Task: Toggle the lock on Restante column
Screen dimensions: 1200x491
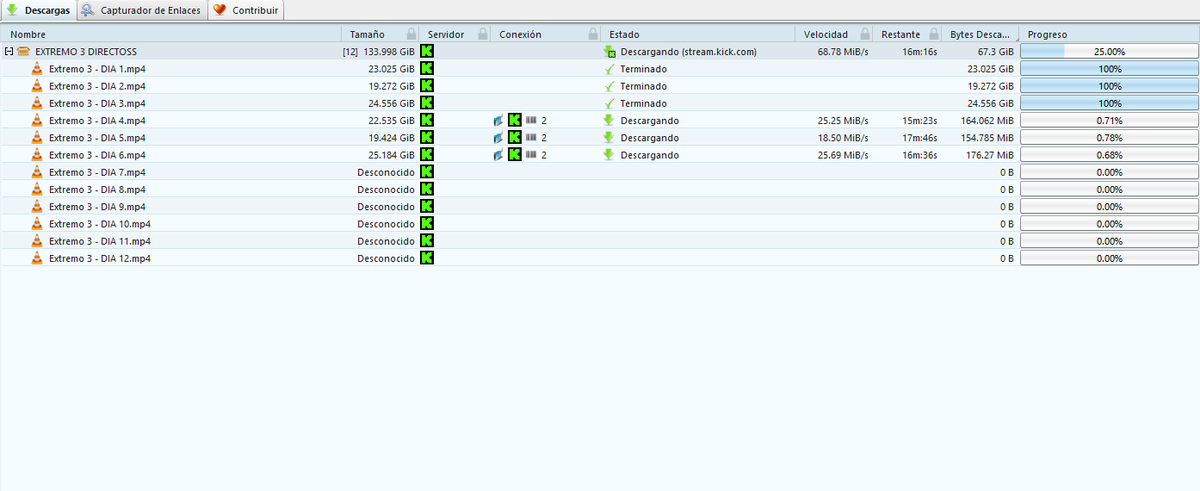Action: click(x=933, y=34)
